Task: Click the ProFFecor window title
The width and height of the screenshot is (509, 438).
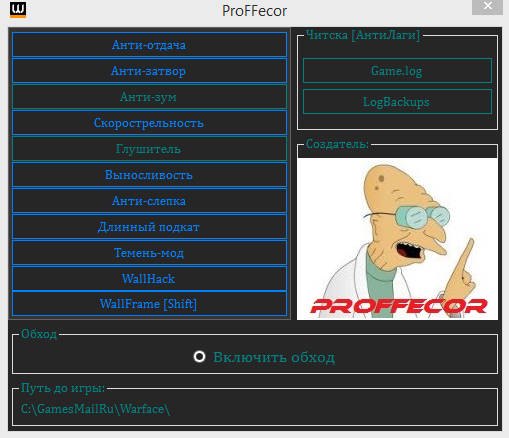Action: 254,11
